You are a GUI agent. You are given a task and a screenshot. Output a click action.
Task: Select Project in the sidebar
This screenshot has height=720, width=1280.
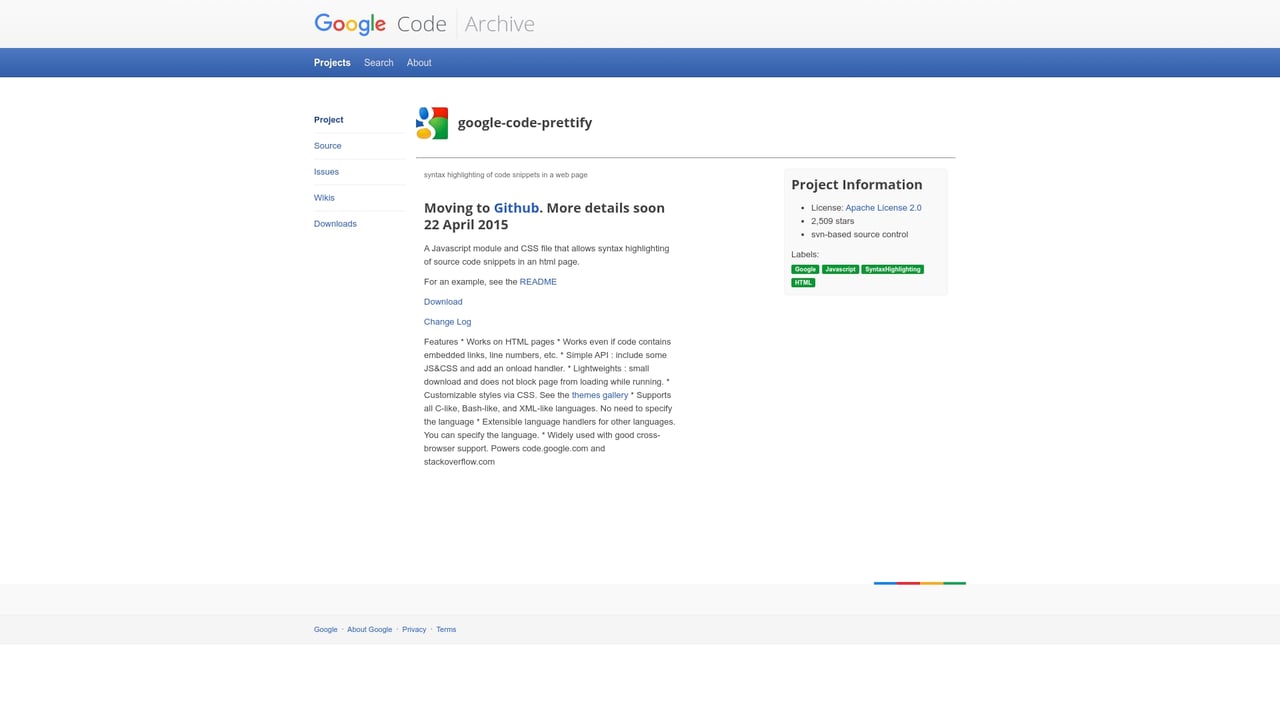click(328, 119)
